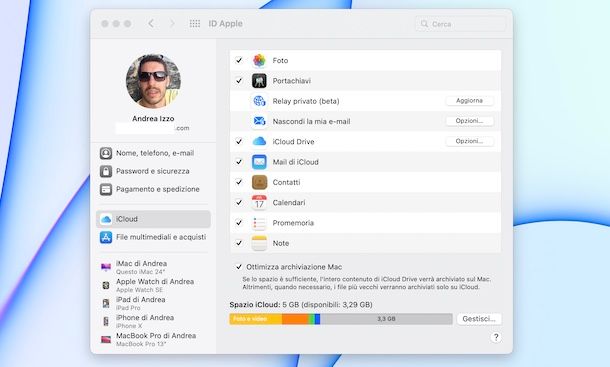The image size is (610, 367).
Task: Click the yellow Foto e video storage segment
Action: [x=256, y=319]
